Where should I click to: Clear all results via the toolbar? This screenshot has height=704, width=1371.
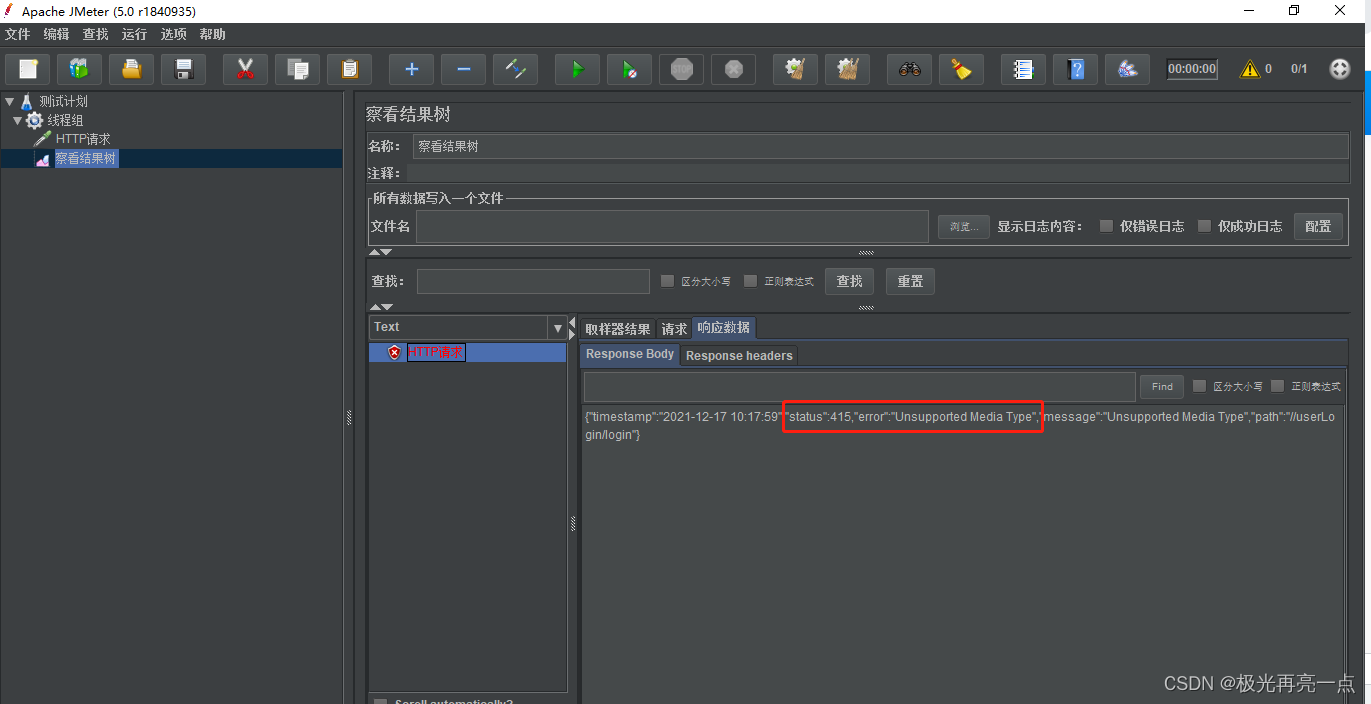(x=847, y=69)
